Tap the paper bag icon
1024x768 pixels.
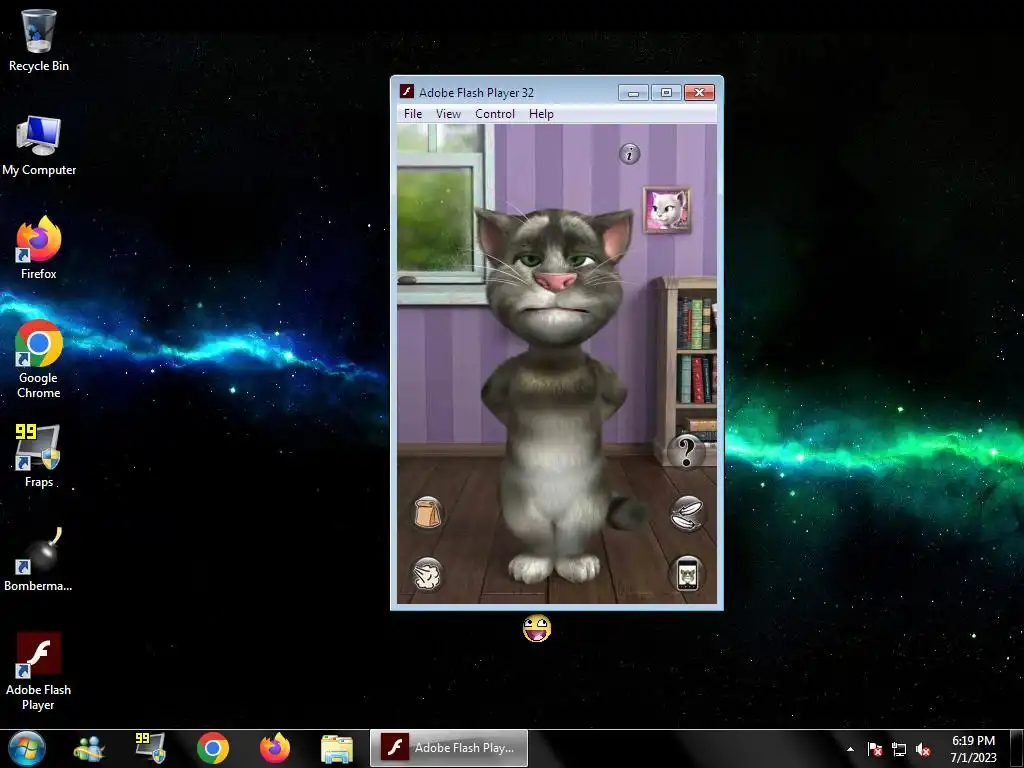428,512
